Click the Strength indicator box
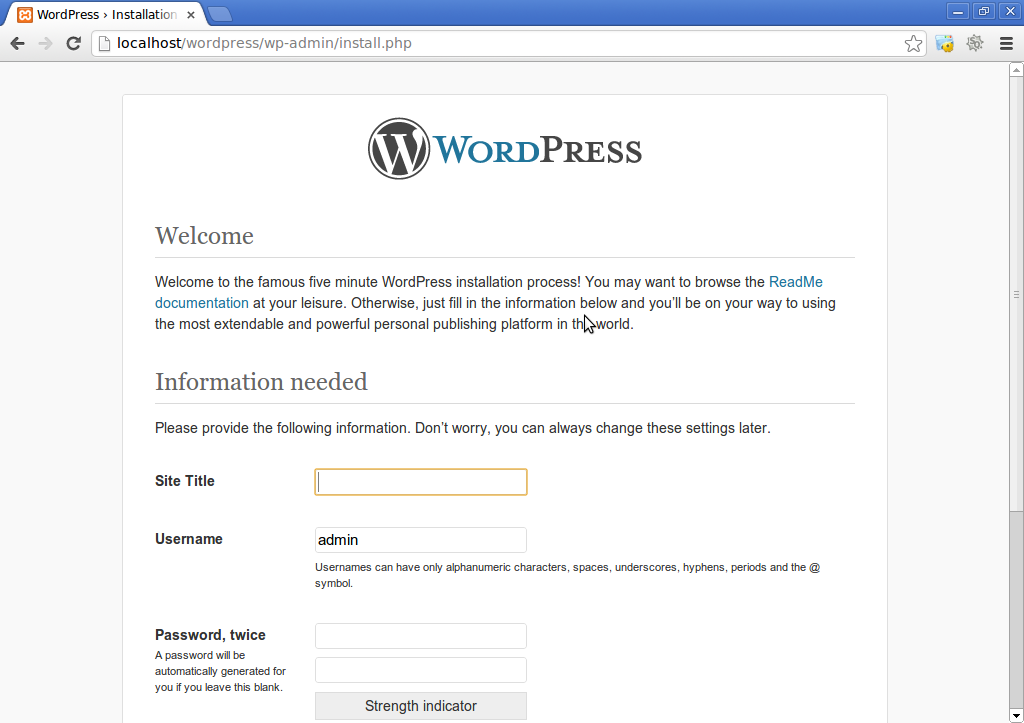 [x=421, y=706]
